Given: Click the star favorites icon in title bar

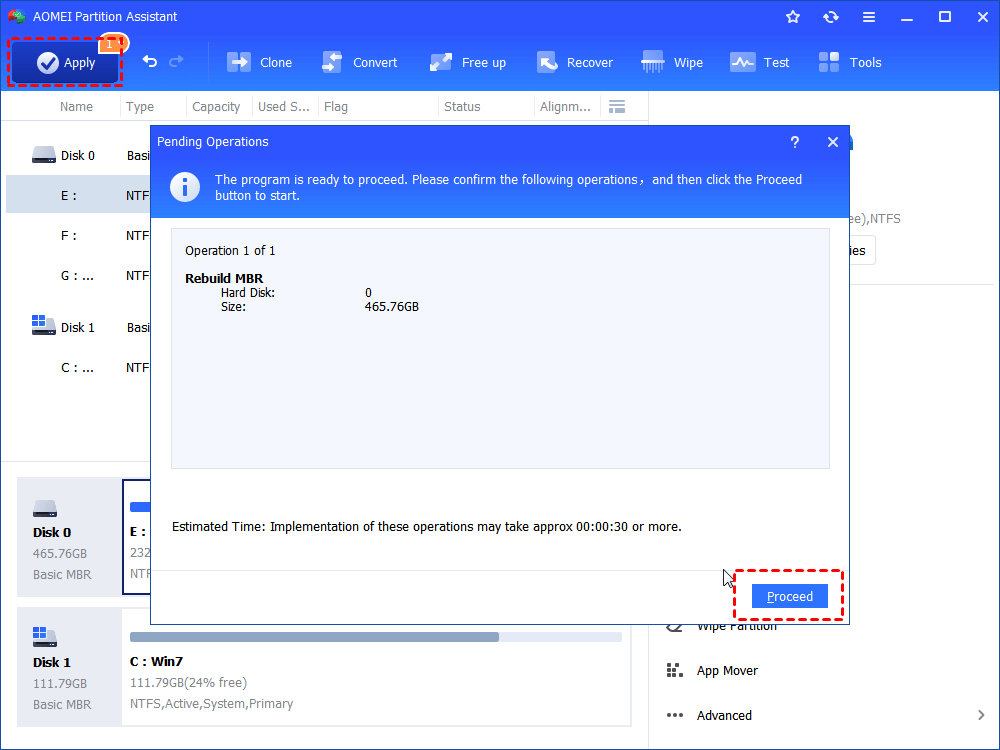Looking at the screenshot, I should (x=793, y=17).
